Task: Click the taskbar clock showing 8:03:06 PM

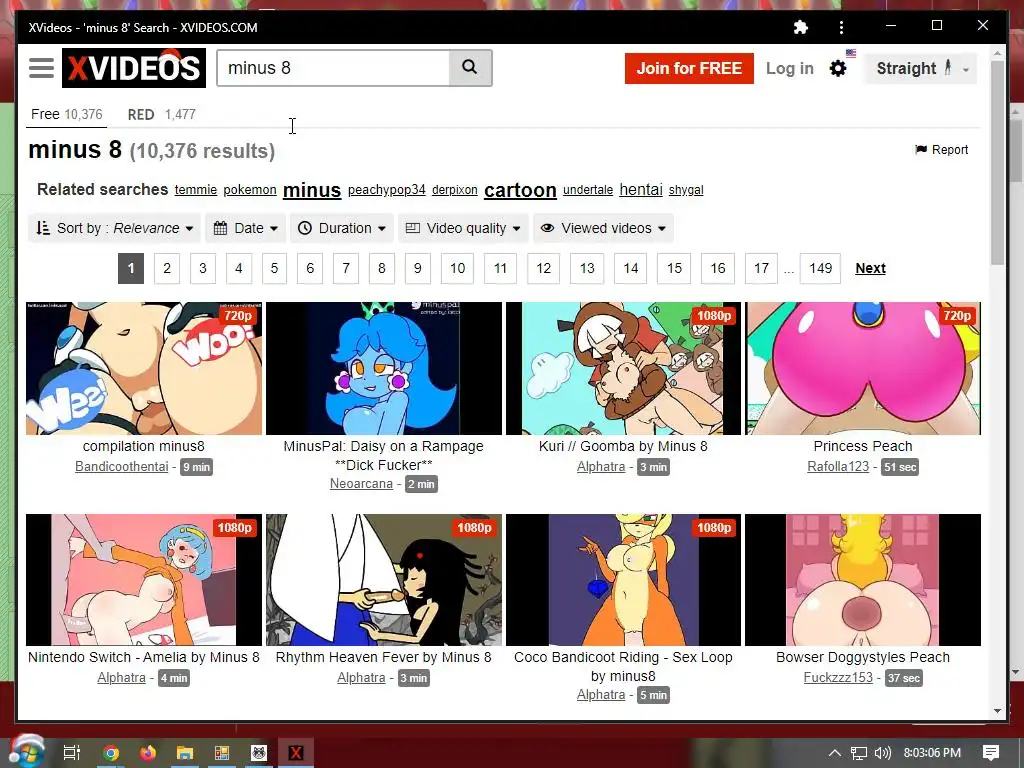Action: pyautogui.click(x=932, y=753)
